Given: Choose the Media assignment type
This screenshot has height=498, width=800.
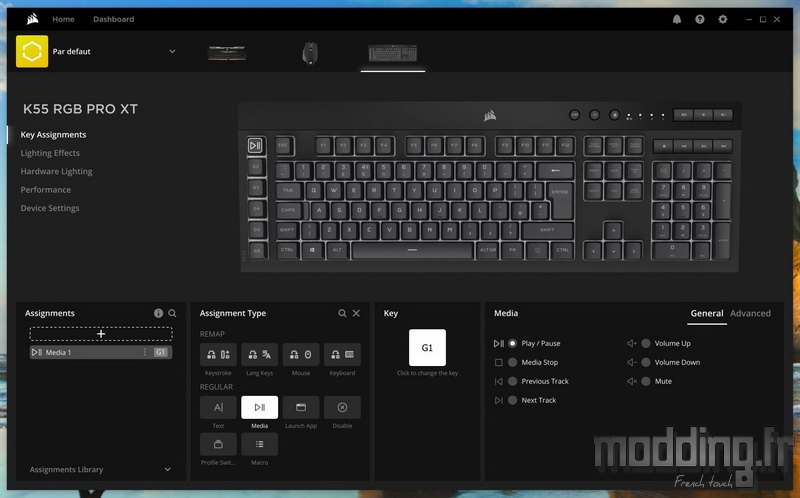Looking at the screenshot, I should (x=259, y=407).
